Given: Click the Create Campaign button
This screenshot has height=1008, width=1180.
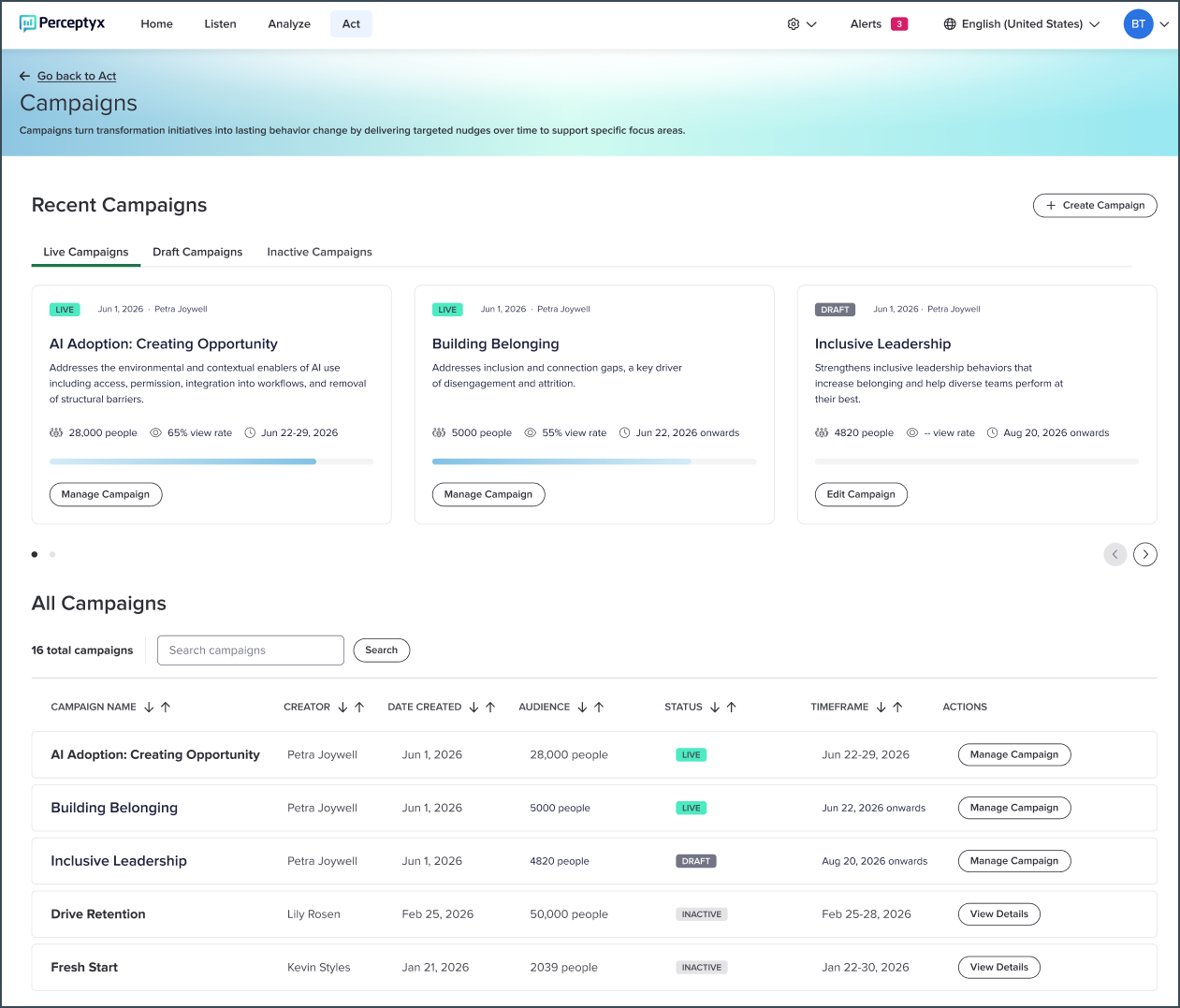Looking at the screenshot, I should (x=1095, y=205).
